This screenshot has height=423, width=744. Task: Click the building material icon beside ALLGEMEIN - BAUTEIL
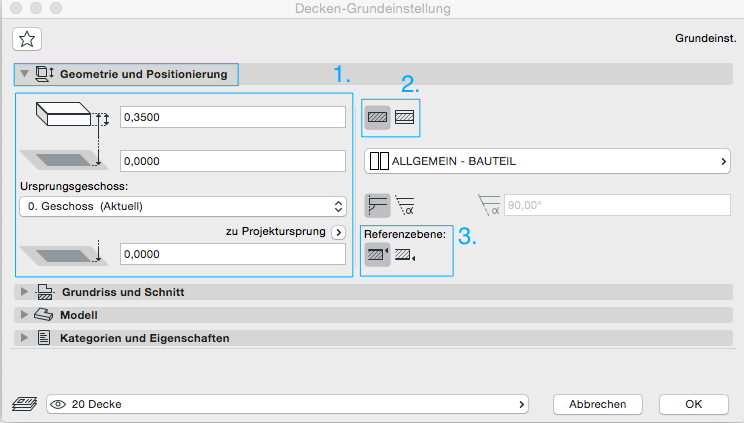click(378, 161)
